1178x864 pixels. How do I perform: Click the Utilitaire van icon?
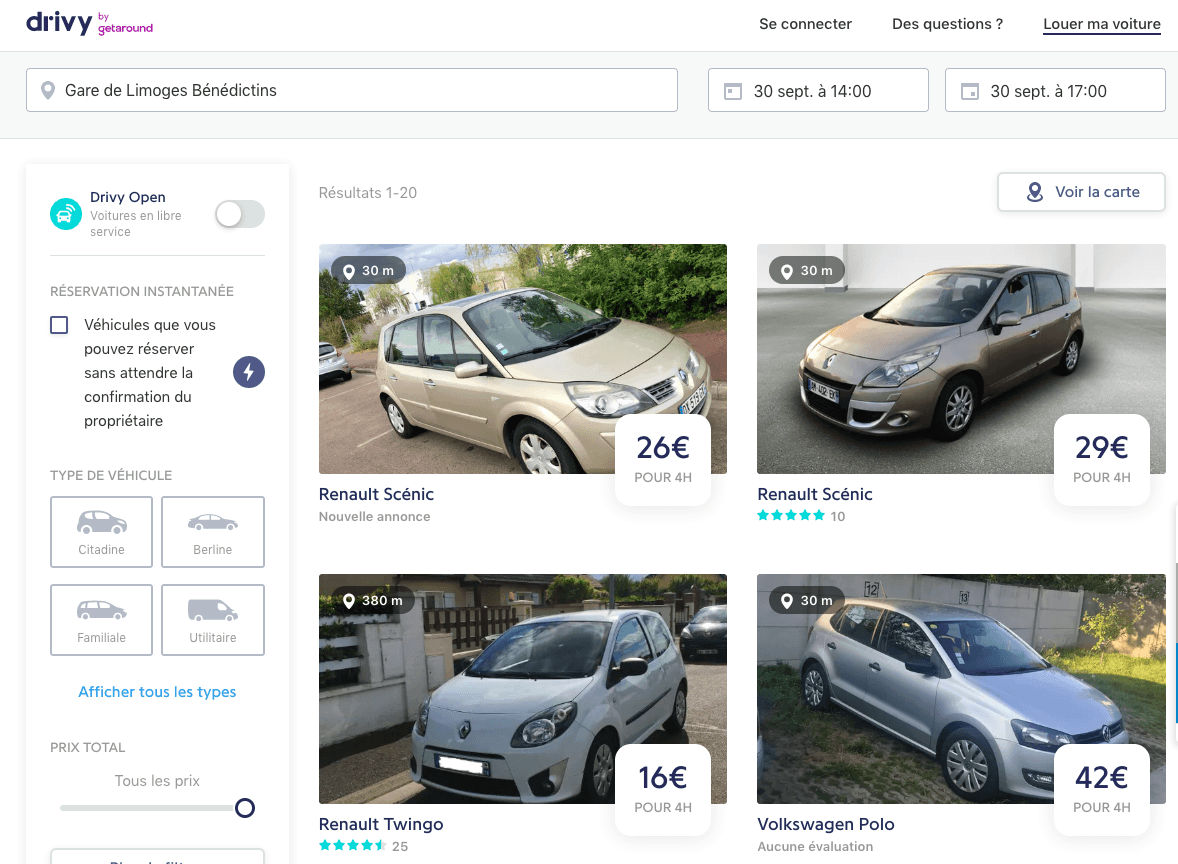click(x=213, y=610)
